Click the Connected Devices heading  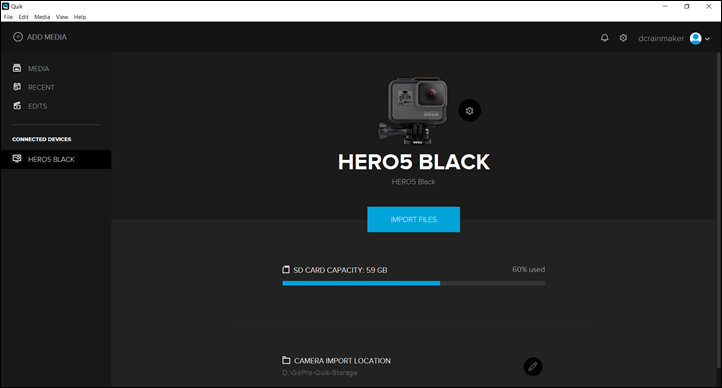[41, 139]
